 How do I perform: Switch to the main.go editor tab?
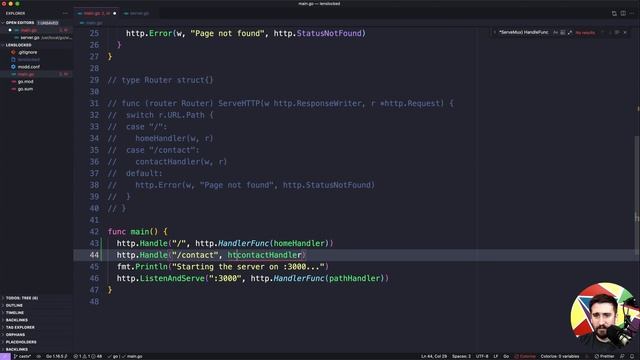pyautogui.click(x=97, y=13)
